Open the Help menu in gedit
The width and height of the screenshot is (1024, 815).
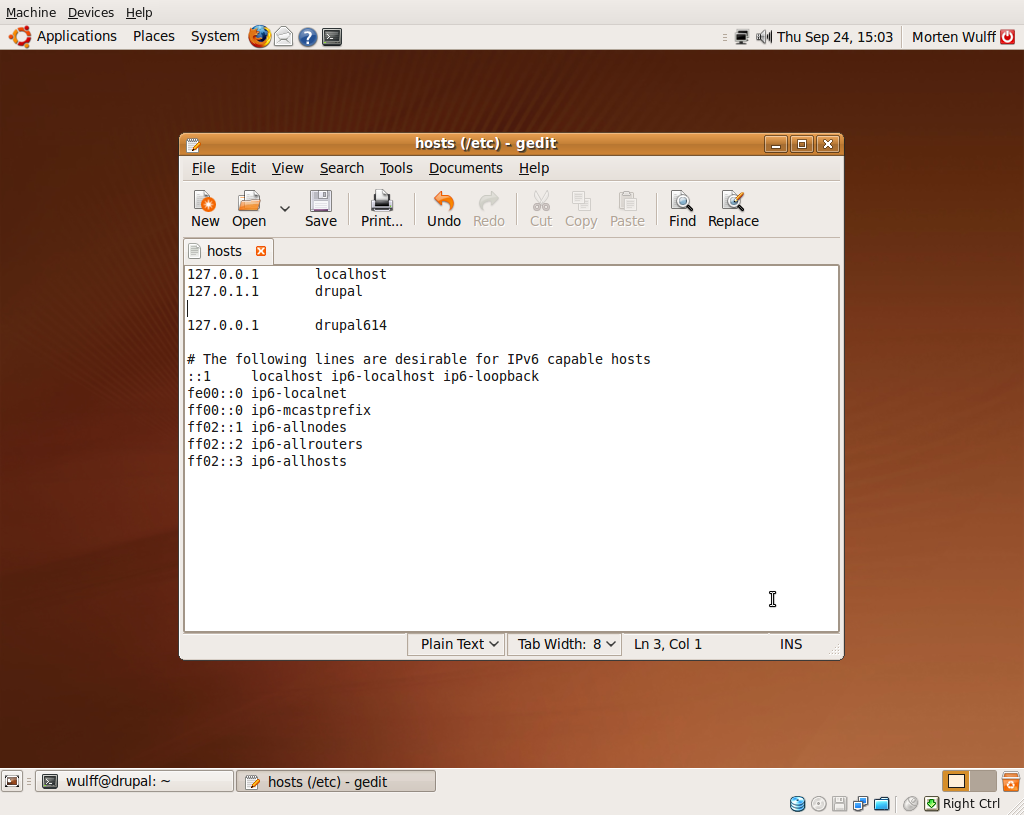tap(534, 168)
